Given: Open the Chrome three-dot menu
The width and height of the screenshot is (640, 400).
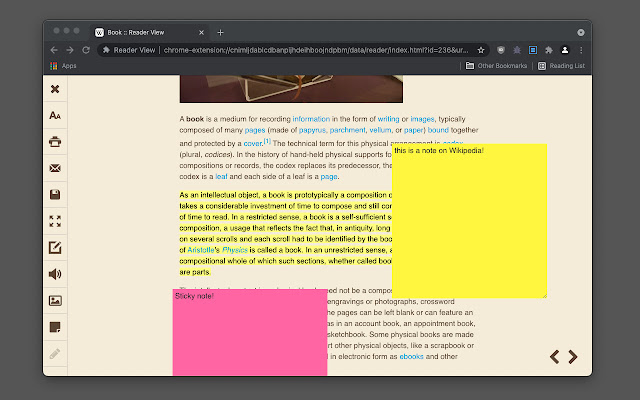Looking at the screenshot, I should (x=581, y=49).
